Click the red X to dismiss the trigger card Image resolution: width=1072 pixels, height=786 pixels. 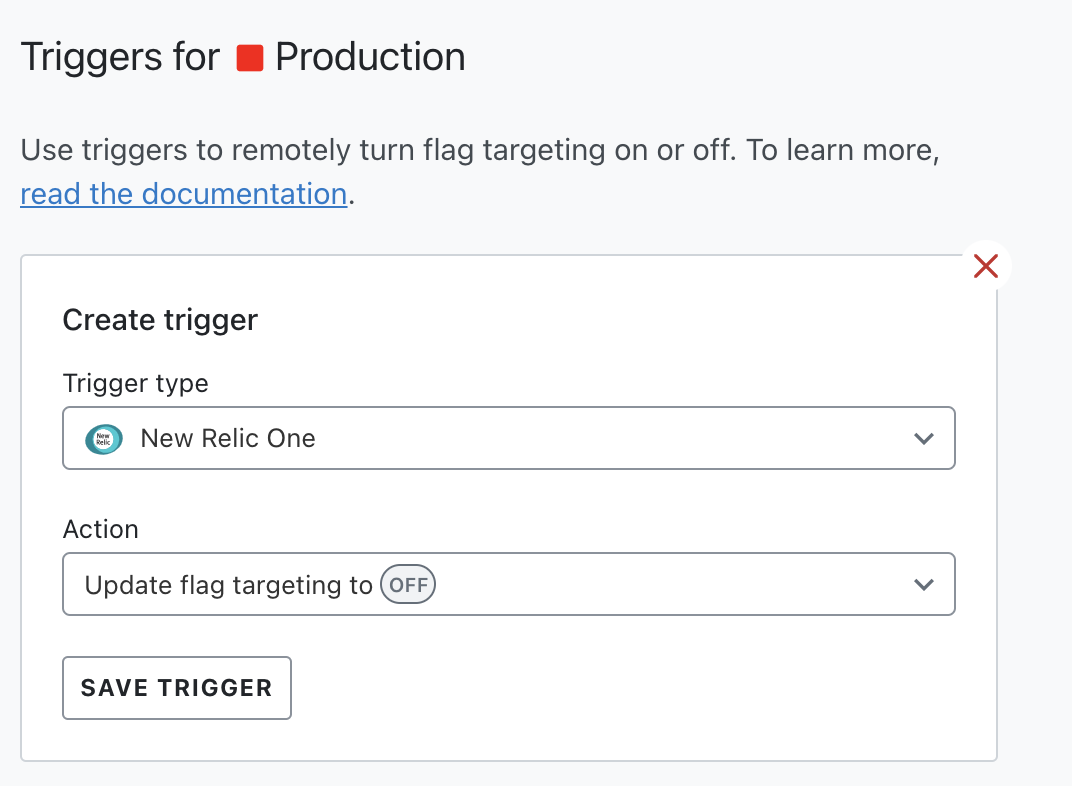tap(986, 266)
